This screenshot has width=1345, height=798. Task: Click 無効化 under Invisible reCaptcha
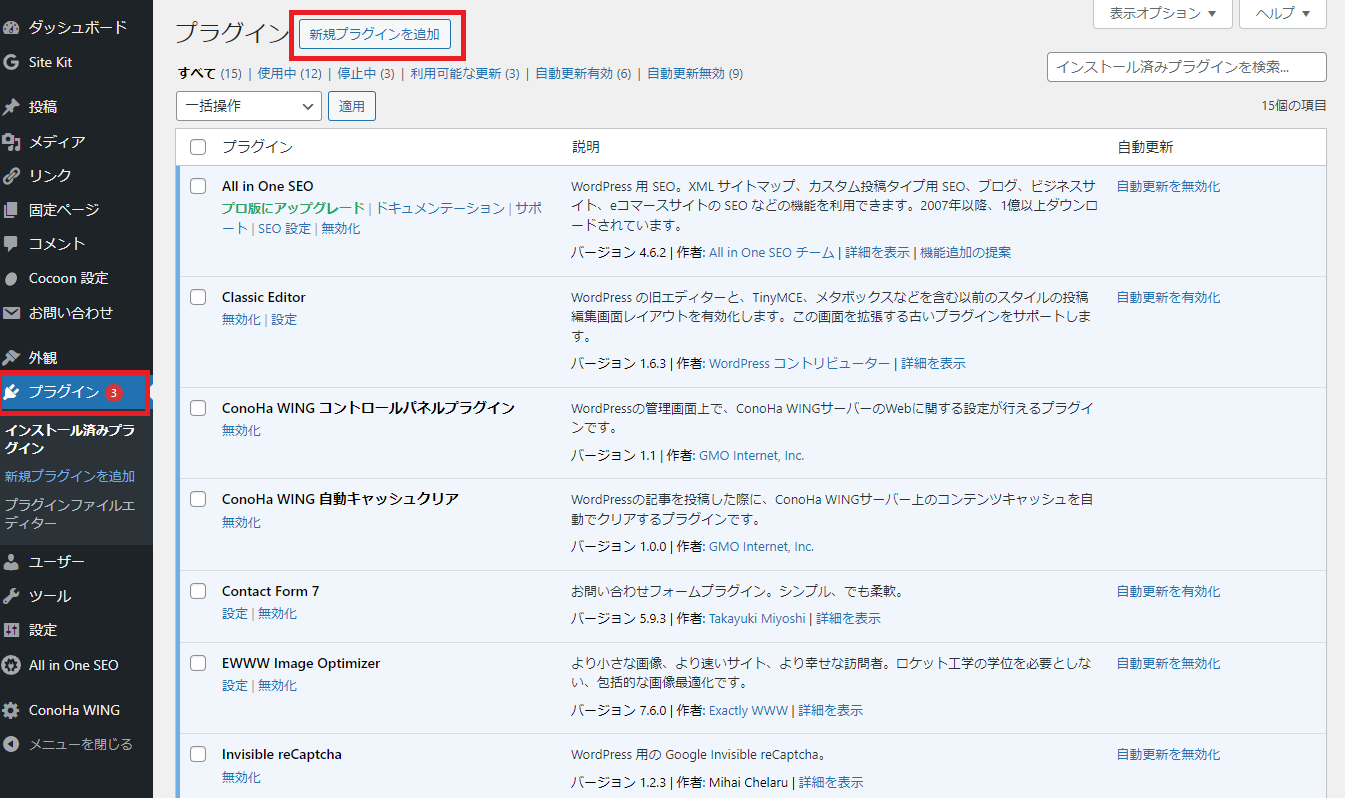point(241,777)
